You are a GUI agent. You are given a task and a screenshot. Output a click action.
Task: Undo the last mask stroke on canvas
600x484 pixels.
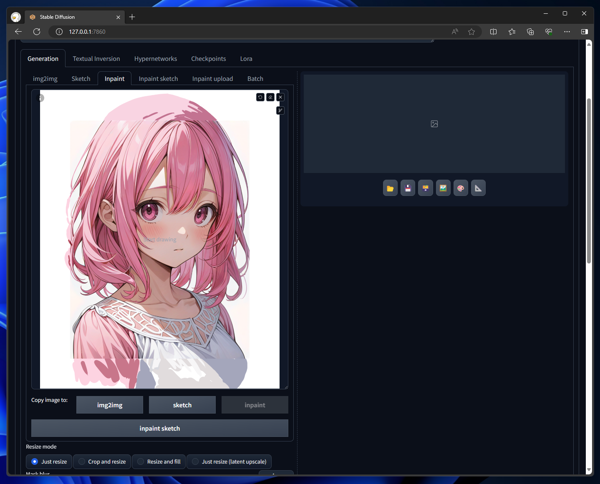260,97
